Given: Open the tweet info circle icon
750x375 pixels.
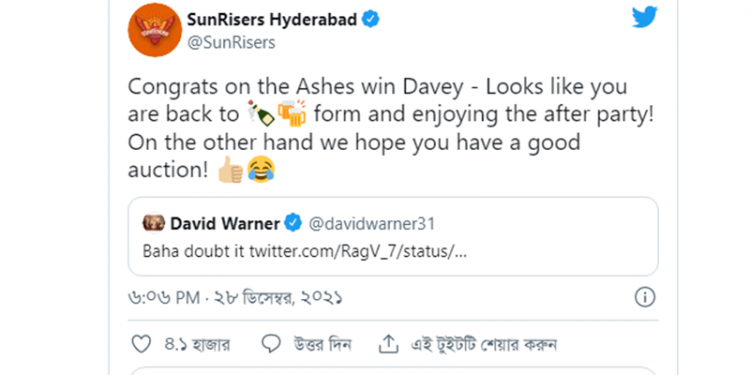Looking at the screenshot, I should coord(644,298).
